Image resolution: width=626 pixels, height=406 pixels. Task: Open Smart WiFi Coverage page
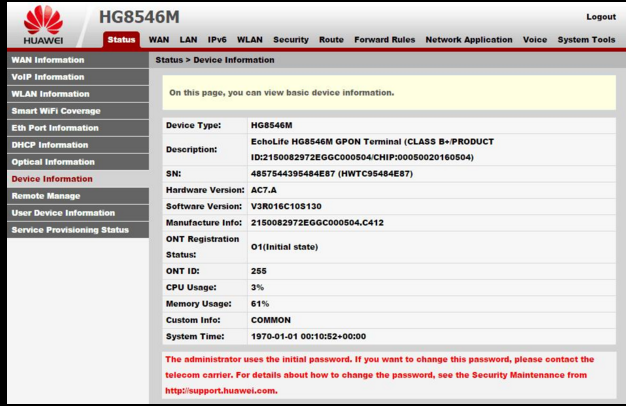tap(56, 111)
